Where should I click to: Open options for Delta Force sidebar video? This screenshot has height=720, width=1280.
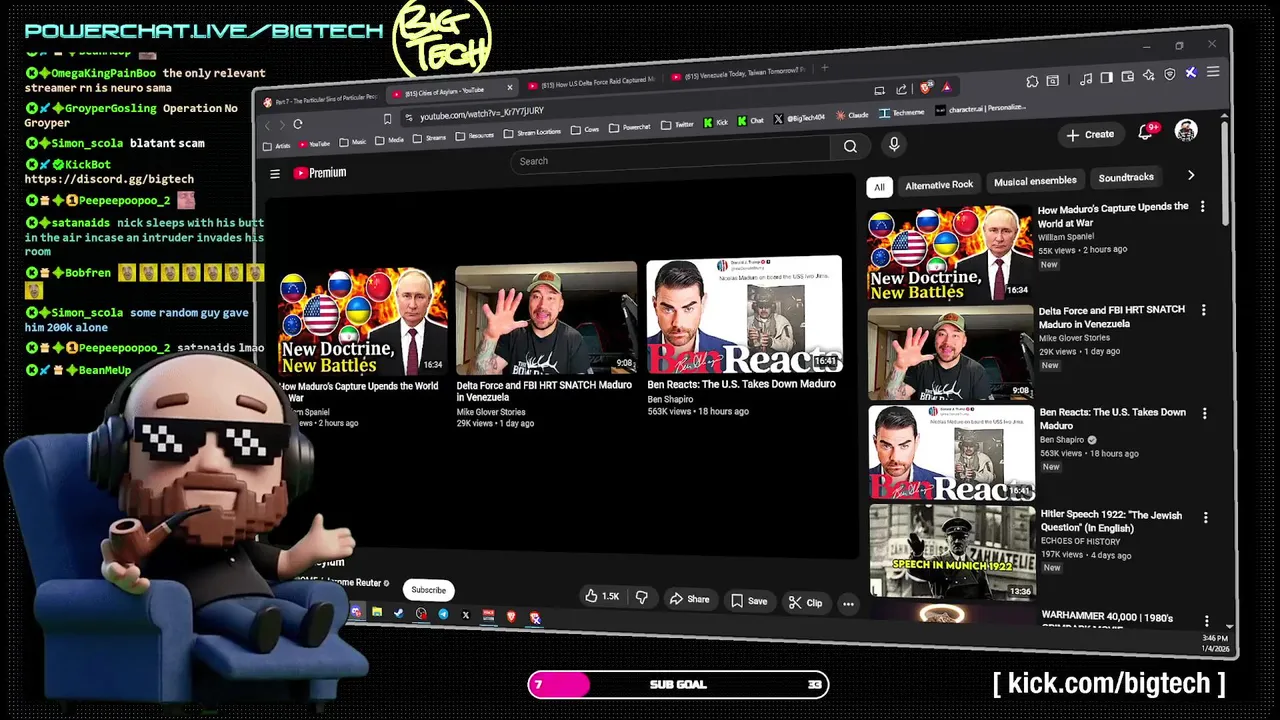pos(1203,311)
